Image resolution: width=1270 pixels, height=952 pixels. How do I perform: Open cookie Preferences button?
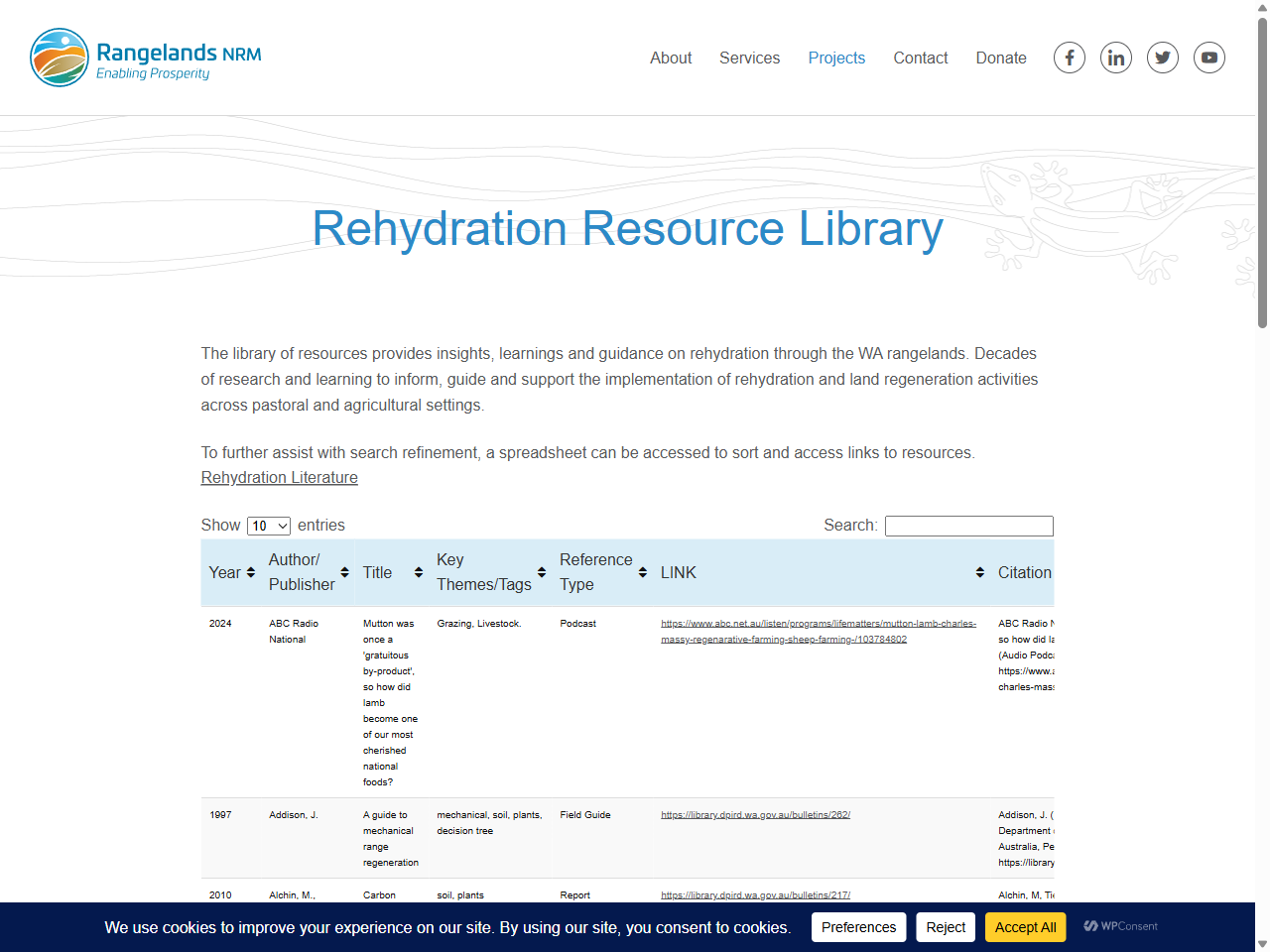tap(858, 927)
